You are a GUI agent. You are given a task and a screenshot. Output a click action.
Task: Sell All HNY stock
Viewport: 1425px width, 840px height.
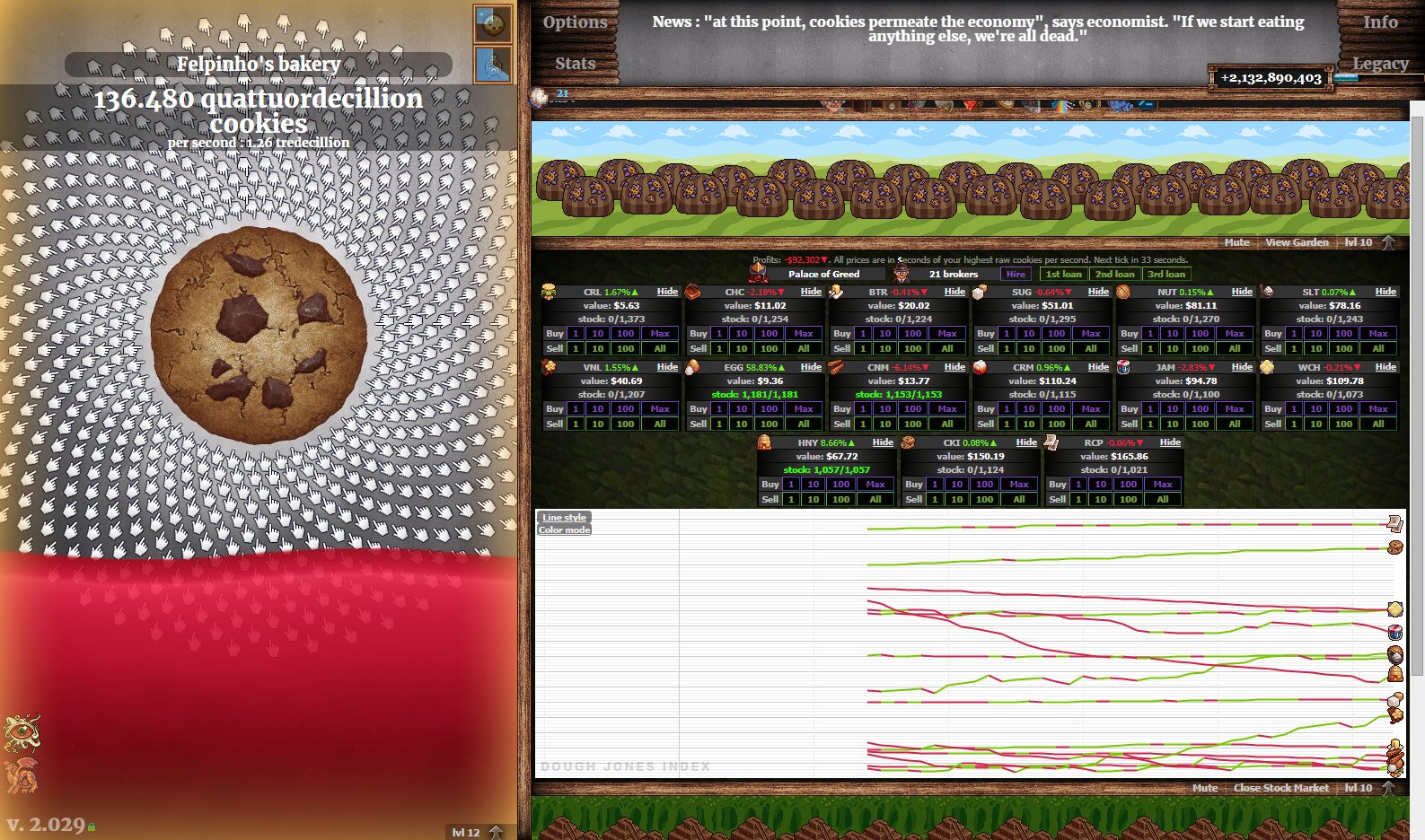[875, 499]
